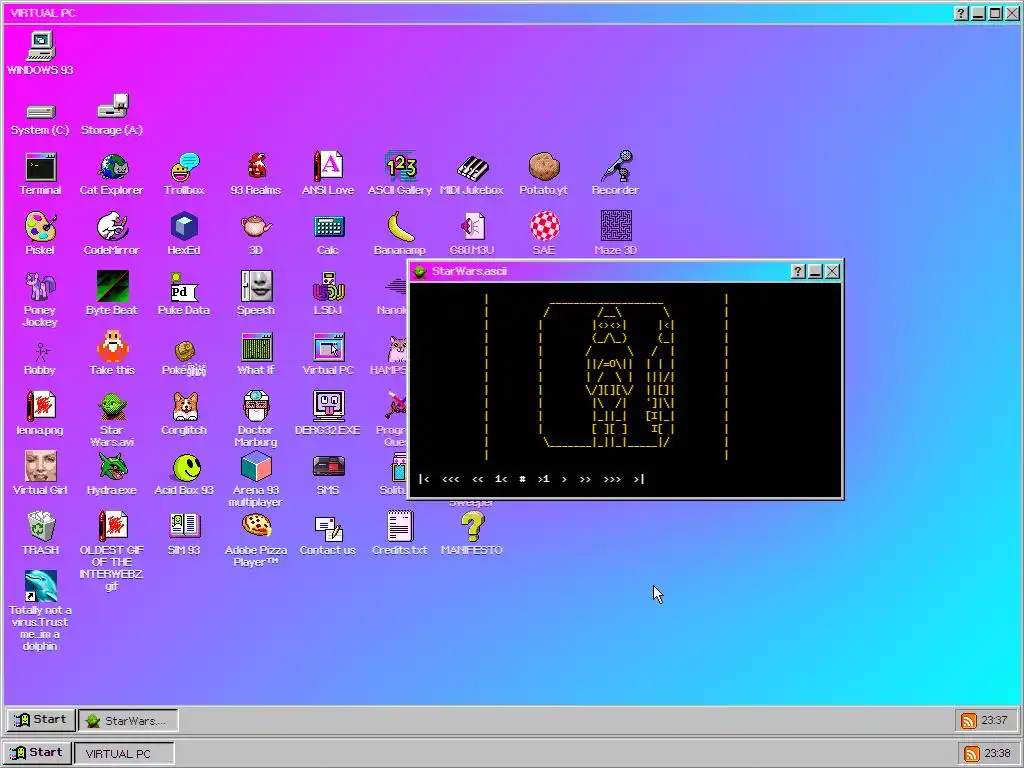This screenshot has height=768, width=1024.
Task: Open the SAE checkered ball icon
Action: click(x=543, y=227)
